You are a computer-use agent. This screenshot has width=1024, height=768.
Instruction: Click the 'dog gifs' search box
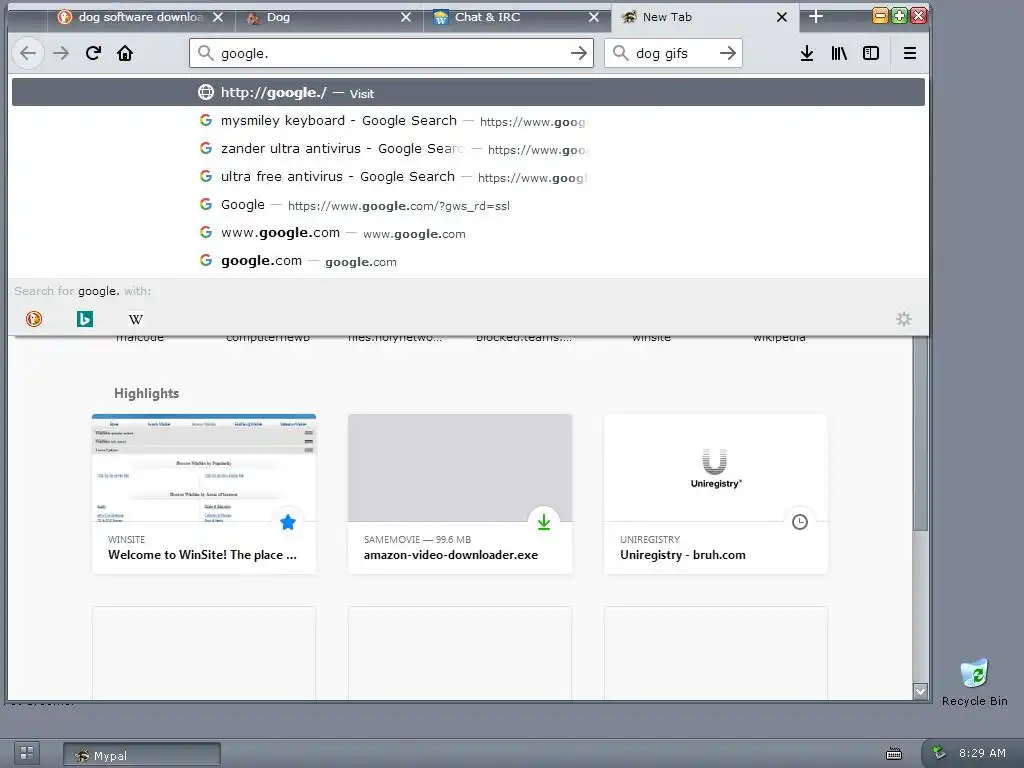point(673,54)
